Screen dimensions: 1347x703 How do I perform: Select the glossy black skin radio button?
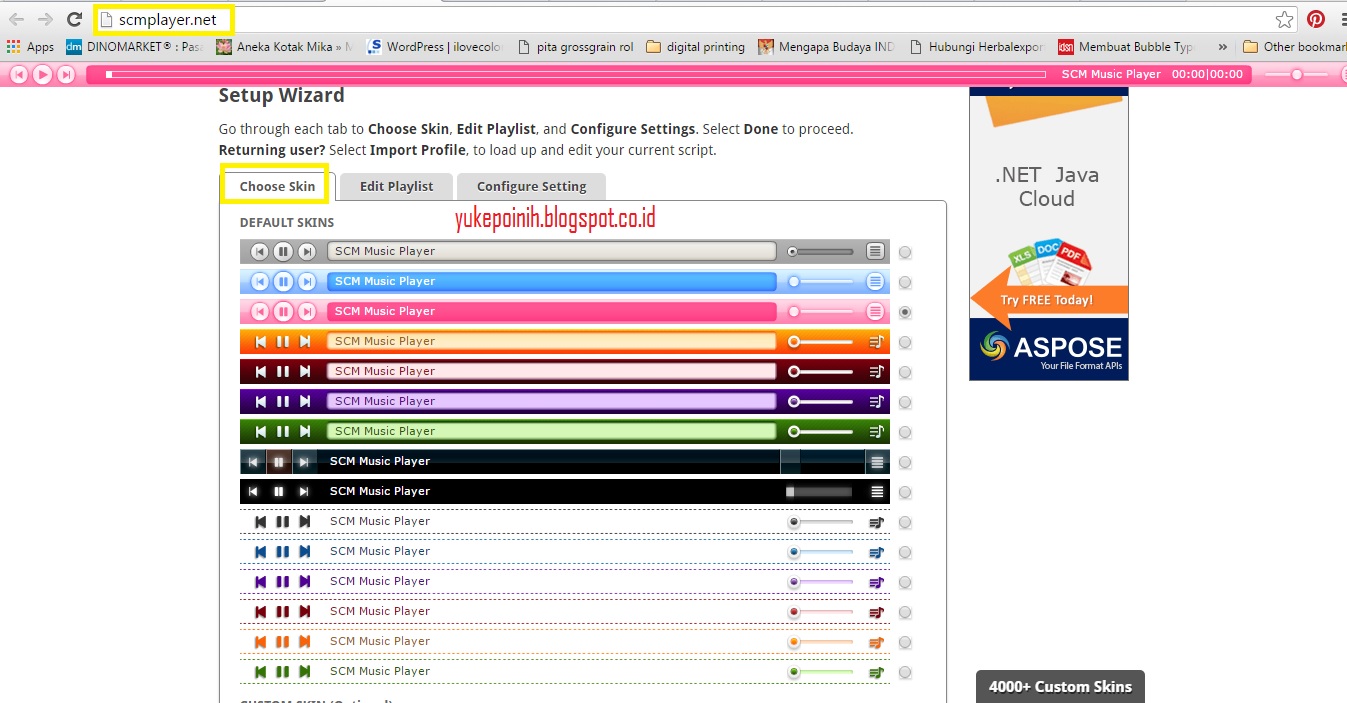905,462
